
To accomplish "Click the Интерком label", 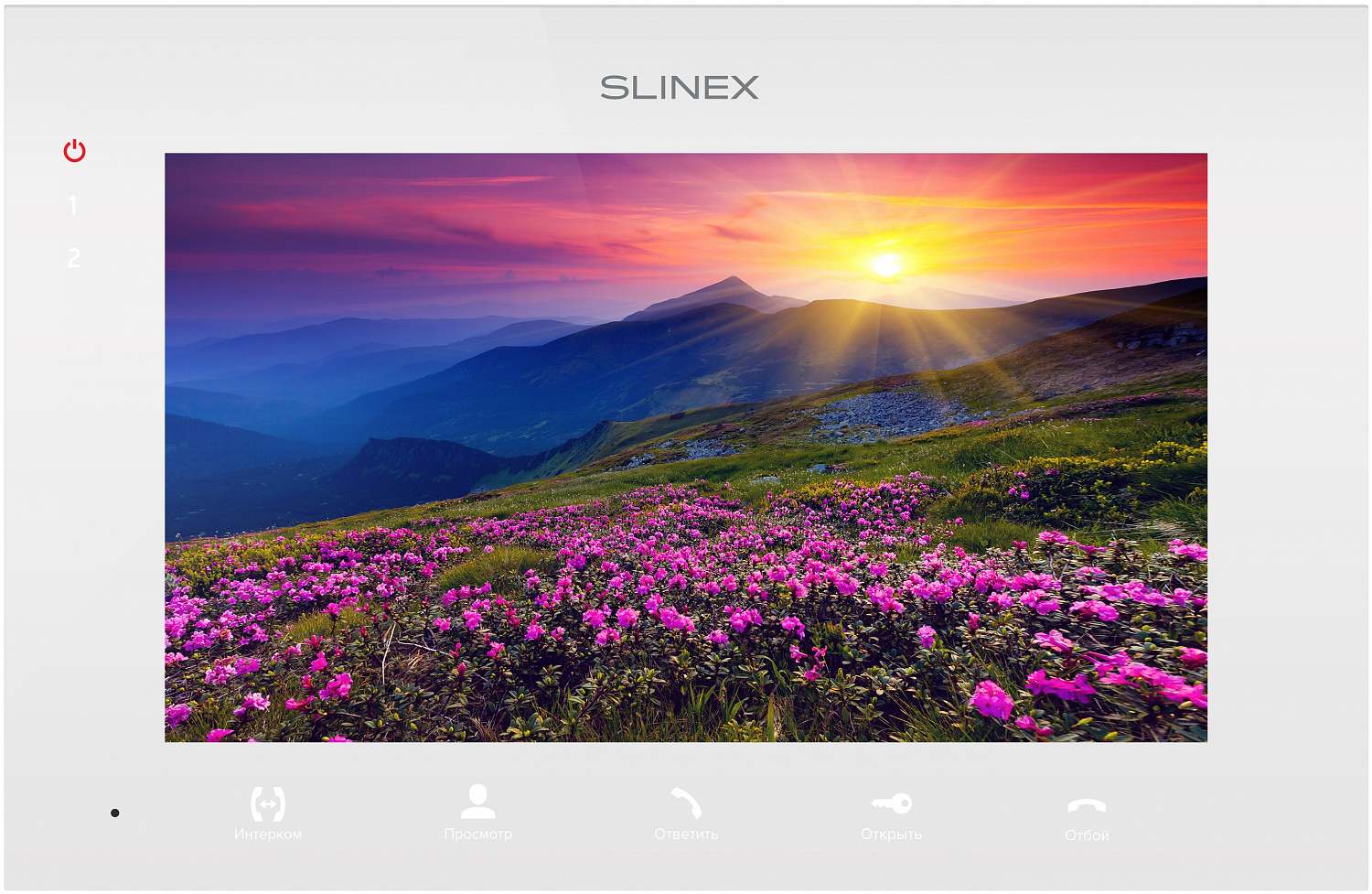I will (268, 835).
